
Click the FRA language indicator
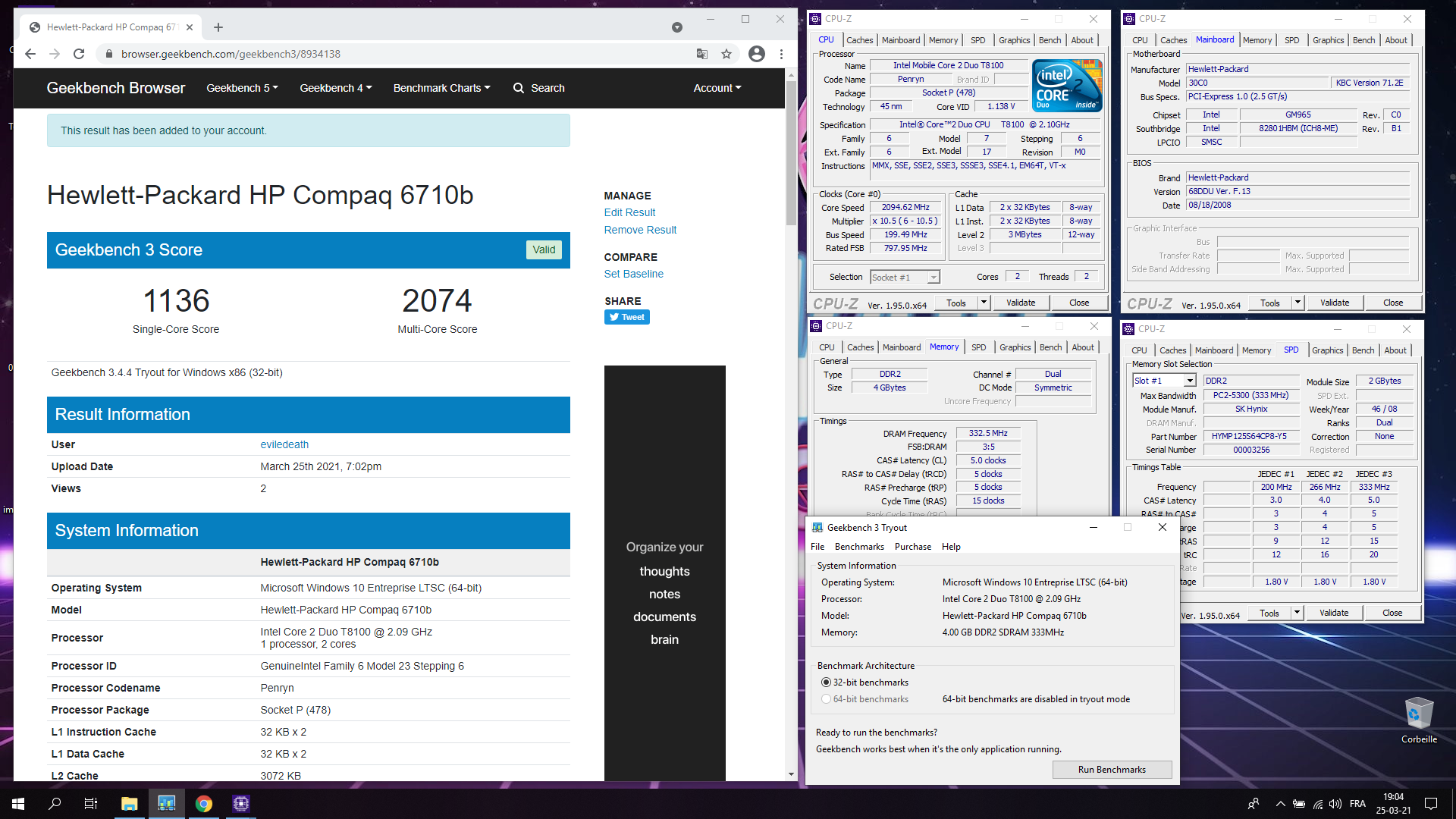click(x=1357, y=804)
